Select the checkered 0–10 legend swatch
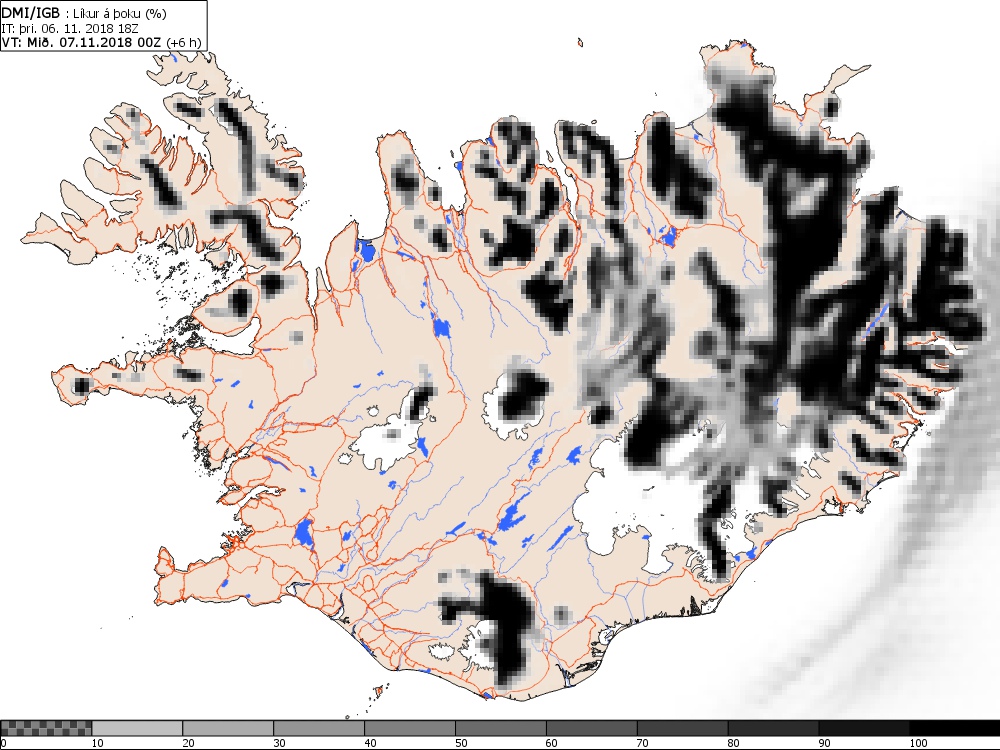 [47, 728]
